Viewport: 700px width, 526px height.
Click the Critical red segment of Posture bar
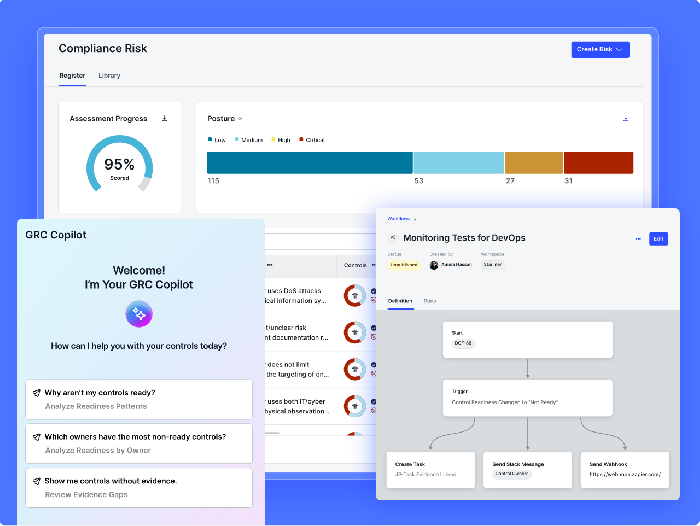click(x=598, y=163)
